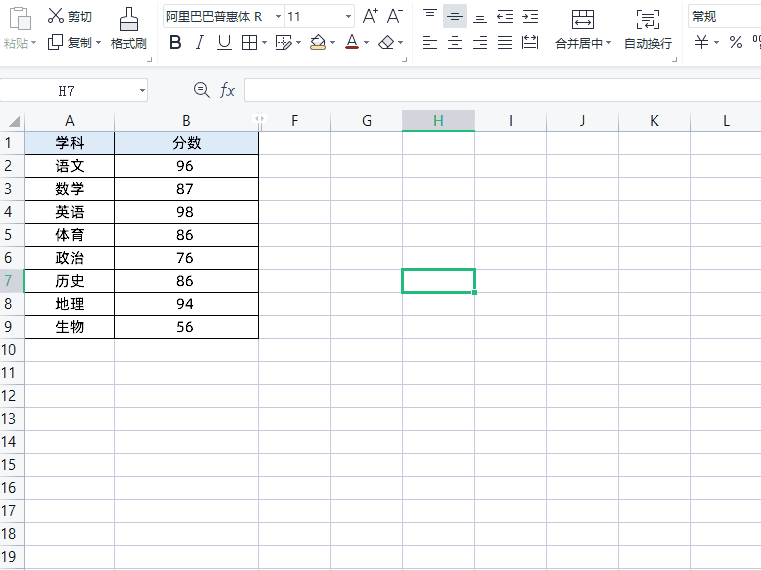Click the decrease indent icon
Screen dimensions: 761x570
coord(505,17)
